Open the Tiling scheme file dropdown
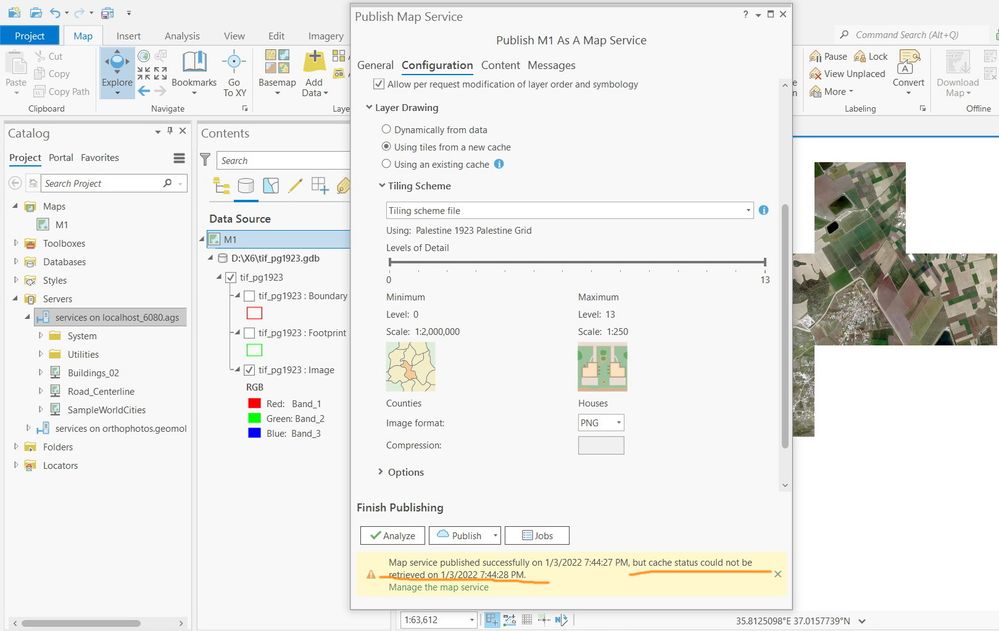The width and height of the screenshot is (999, 631). coord(570,210)
